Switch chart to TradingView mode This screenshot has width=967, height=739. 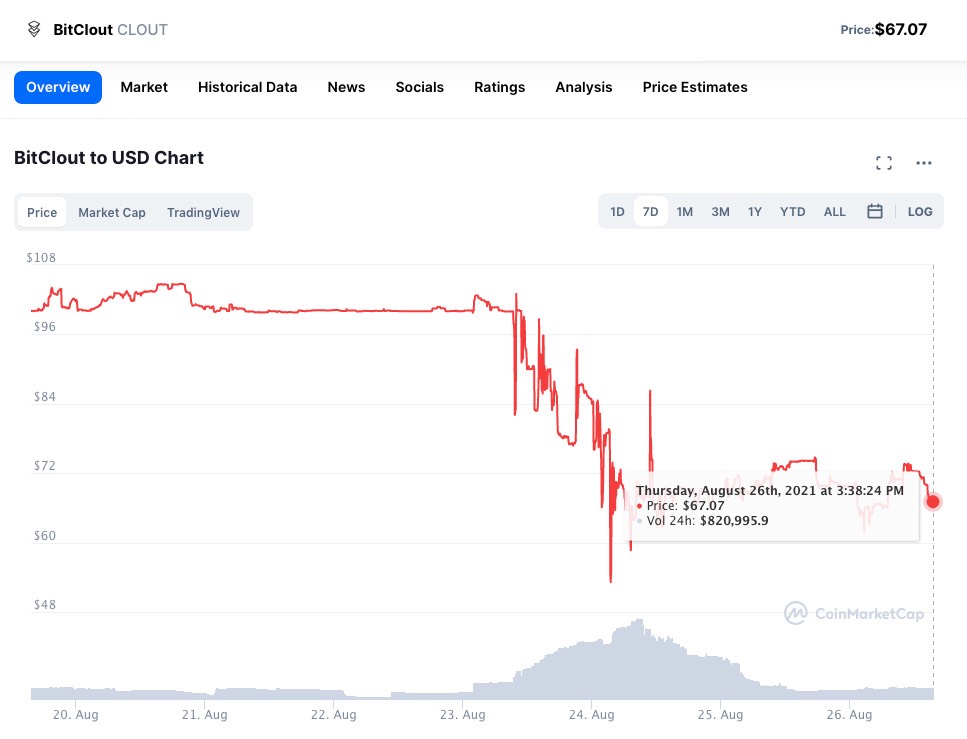[x=203, y=212]
